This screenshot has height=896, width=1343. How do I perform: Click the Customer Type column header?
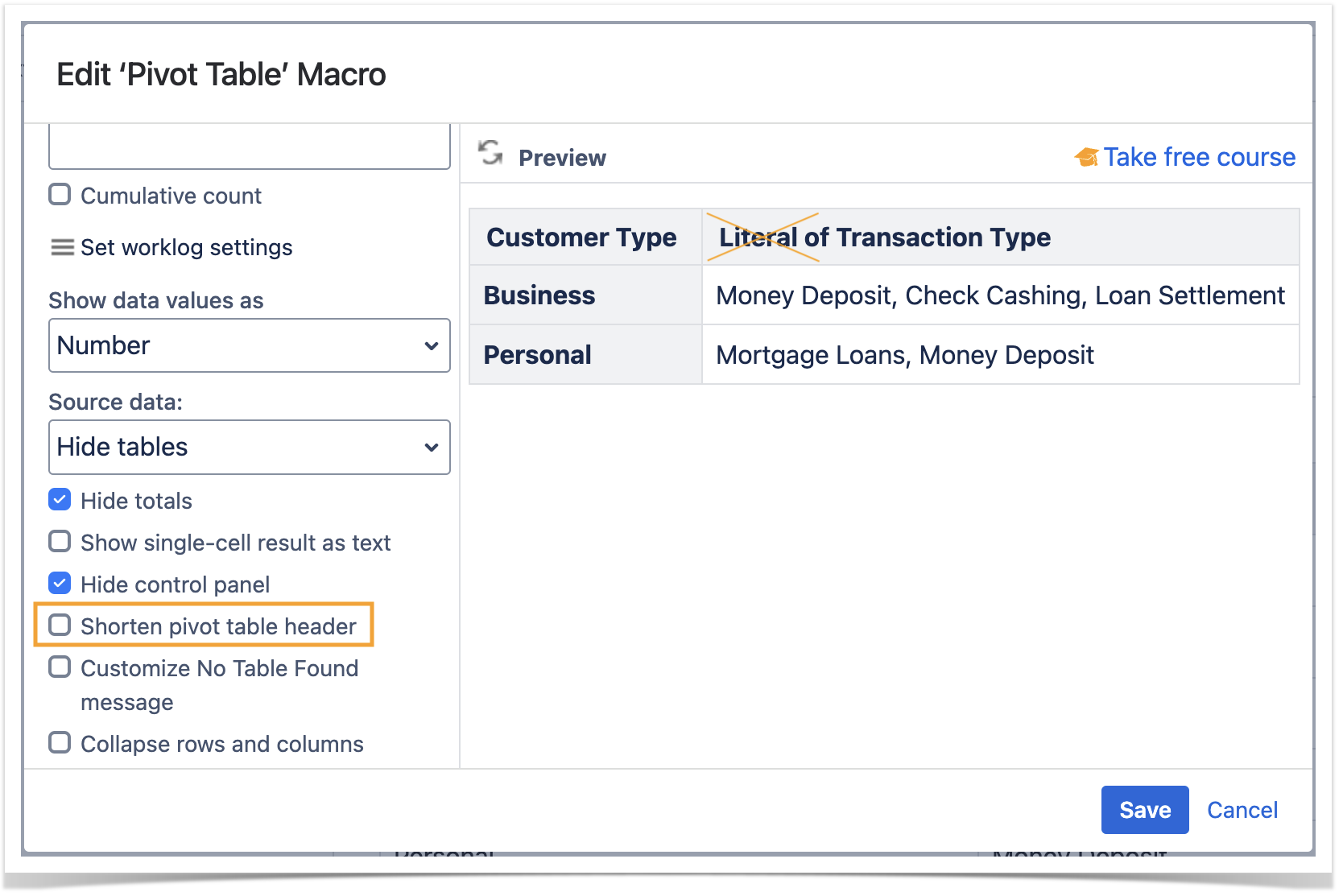pyautogui.click(x=581, y=237)
